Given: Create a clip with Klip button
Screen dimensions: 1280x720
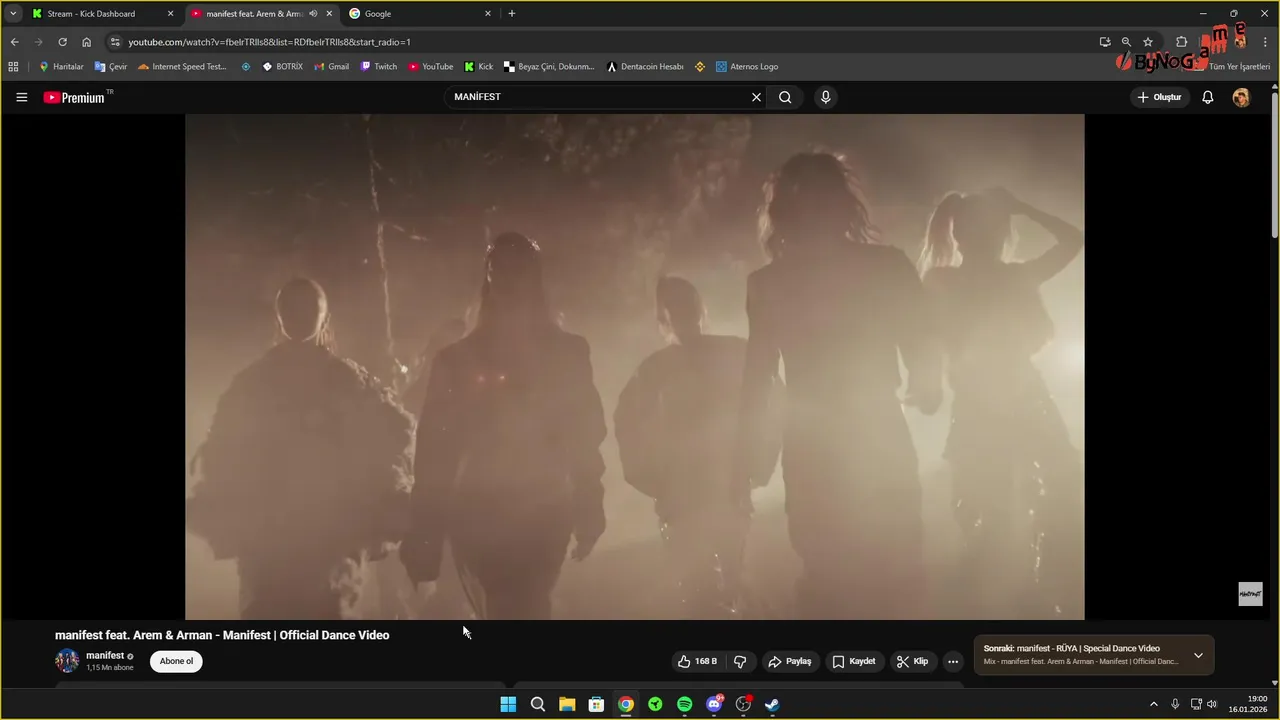Looking at the screenshot, I should point(912,661).
